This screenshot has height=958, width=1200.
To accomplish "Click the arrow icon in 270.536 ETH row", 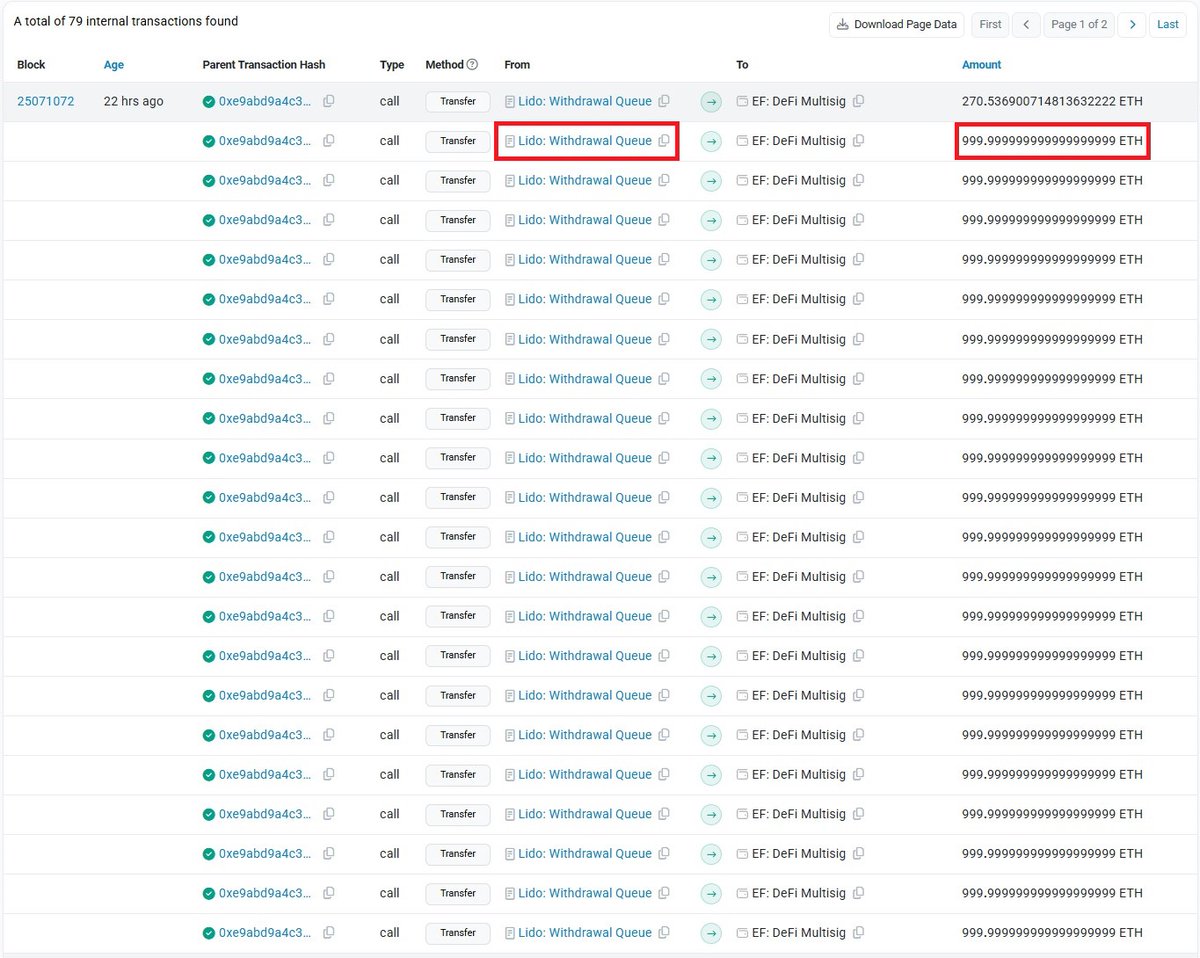I will 711,102.
